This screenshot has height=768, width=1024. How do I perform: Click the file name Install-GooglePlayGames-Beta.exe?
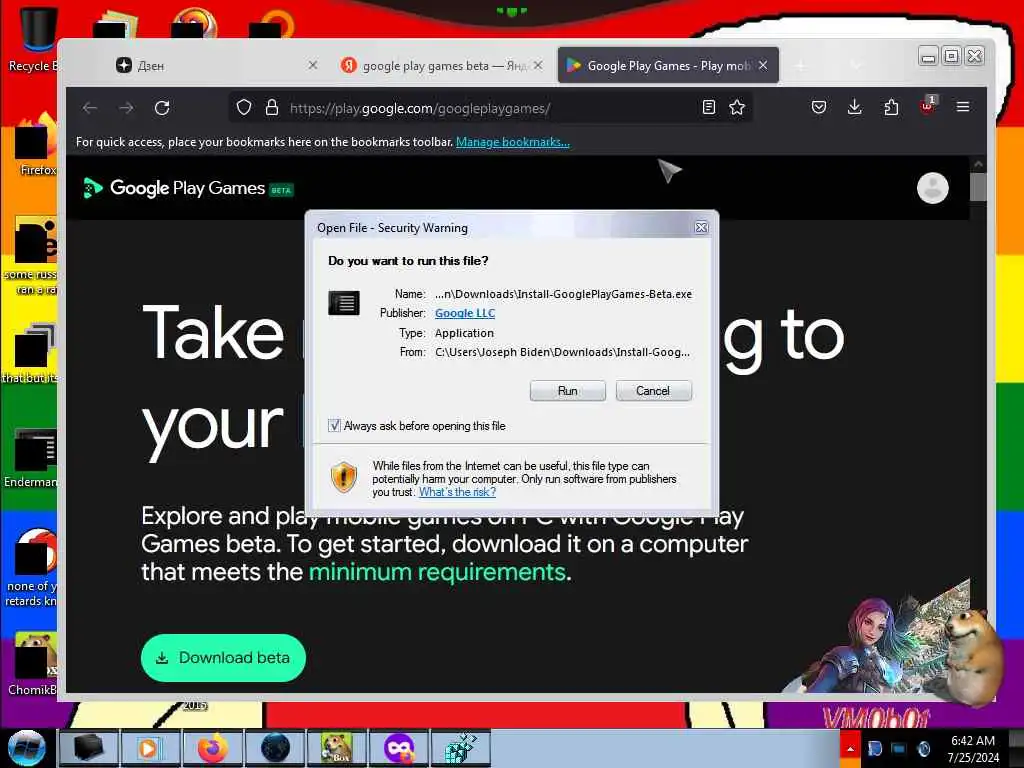tap(563, 294)
